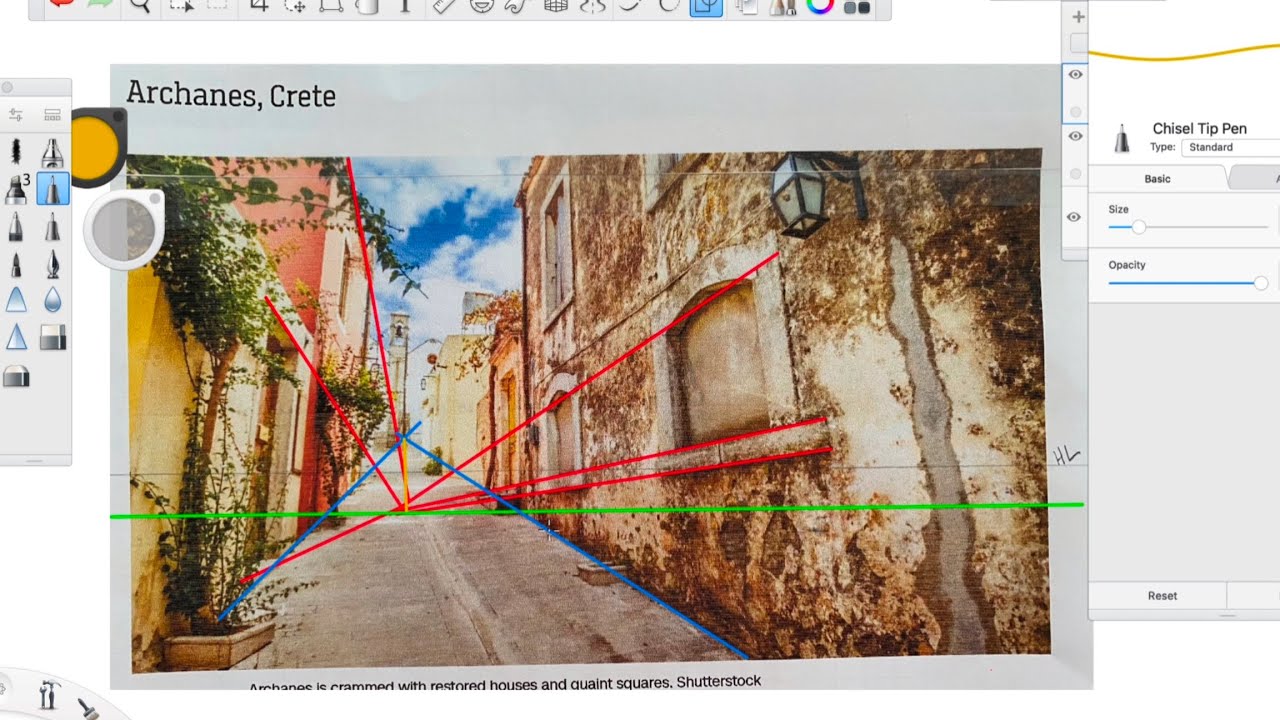1280x720 pixels.
Task: Select the hard eraser in brush palette
Action: pos(52,338)
